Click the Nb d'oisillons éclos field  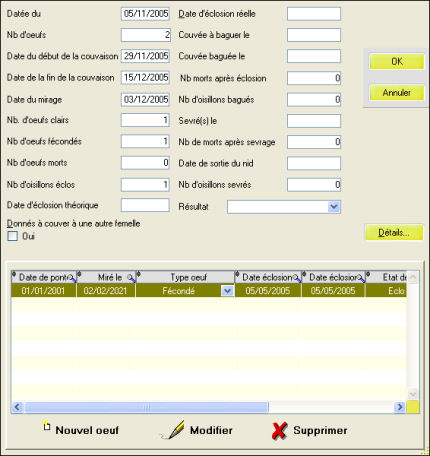145,185
